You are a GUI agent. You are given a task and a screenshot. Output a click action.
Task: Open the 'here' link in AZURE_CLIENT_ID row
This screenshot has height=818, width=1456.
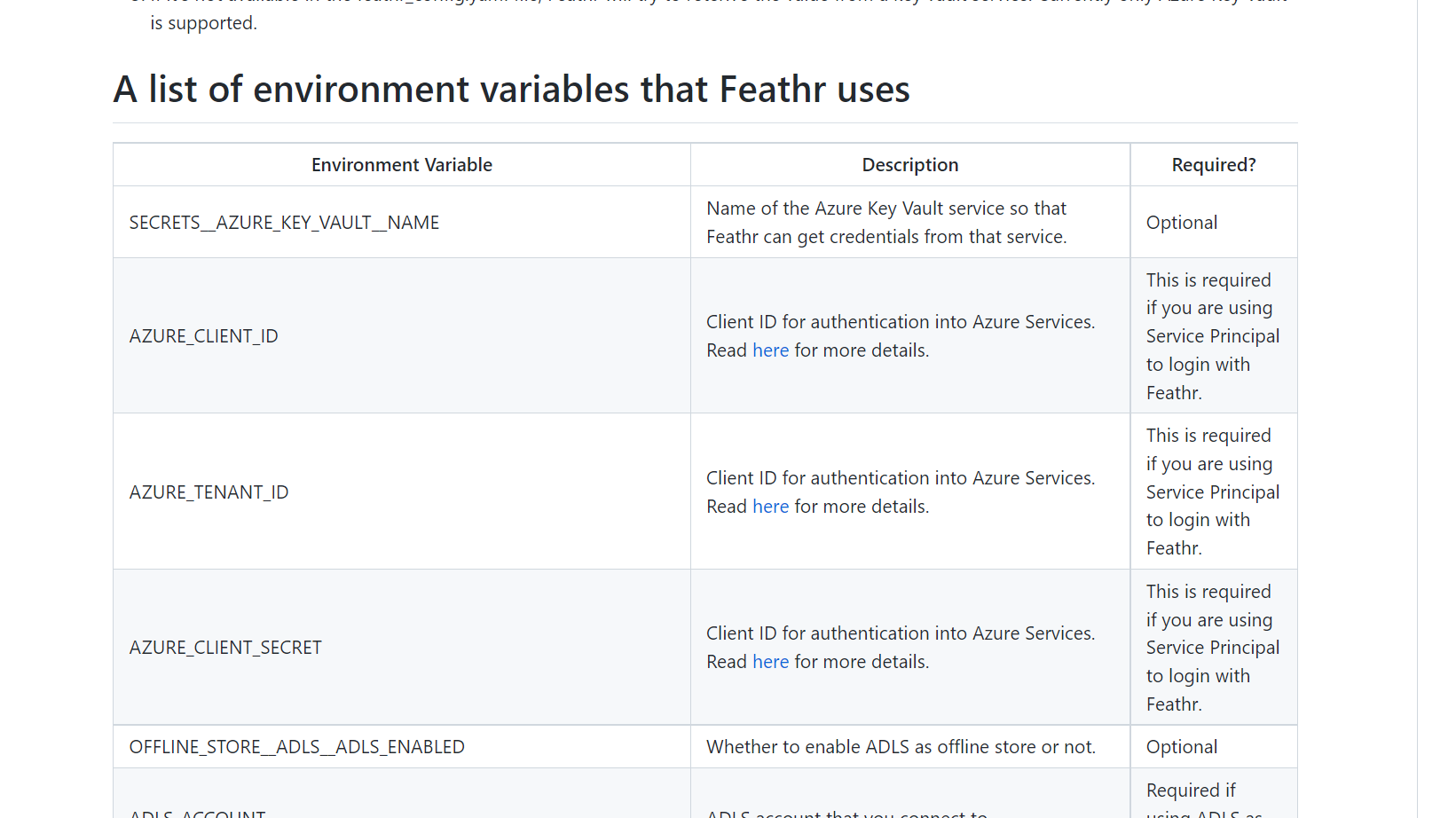click(770, 350)
